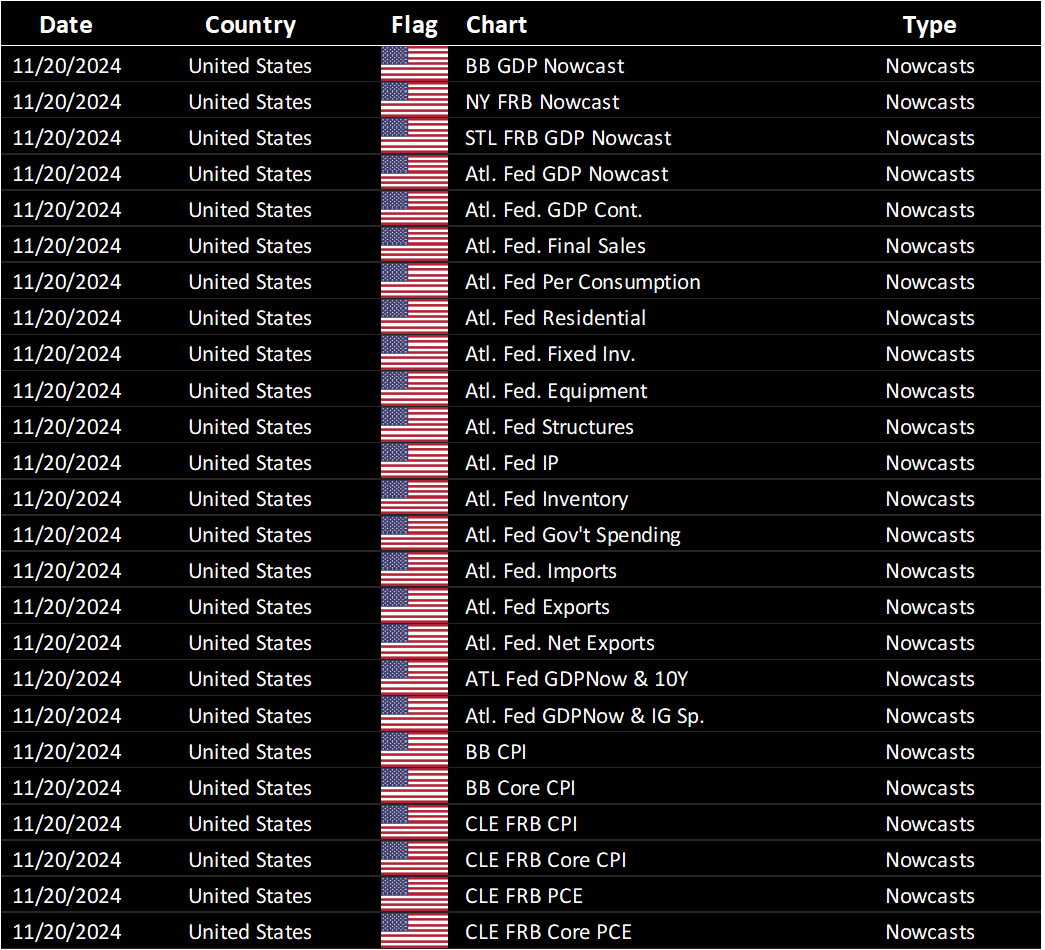Click the date in Atl. Fed. Net Exports row
The height and width of the screenshot is (950, 1045).
[x=67, y=643]
